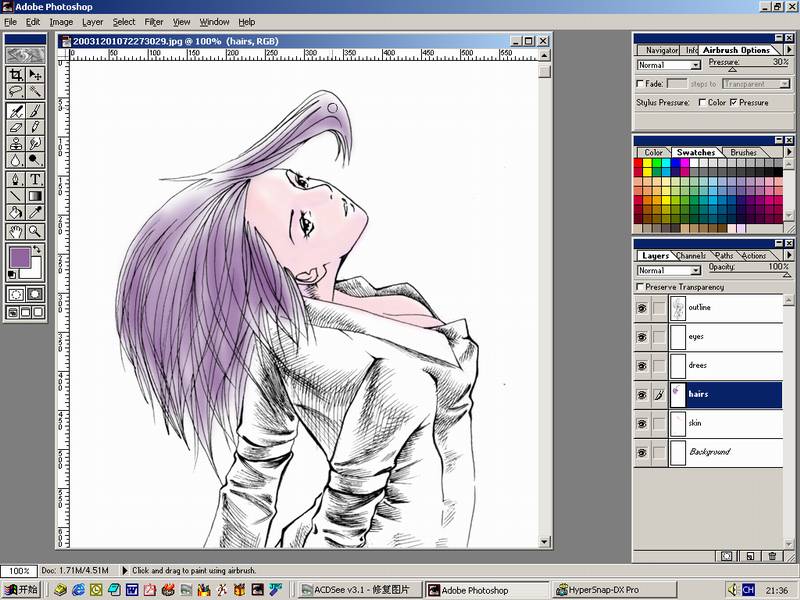
Task: Click the zoom percentage field in status bar
Action: [x=19, y=570]
